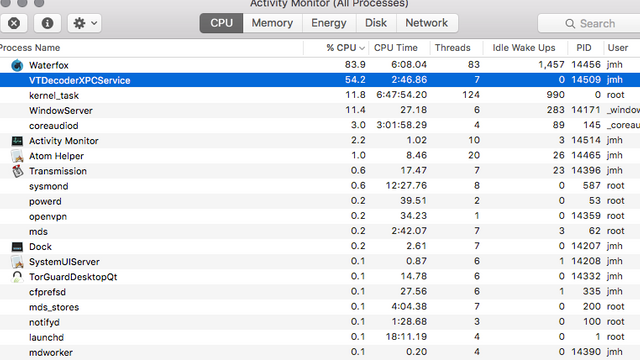Open the gear action menu dropdown
Screen dimensions: 640x360
pyautogui.click(x=84, y=23)
